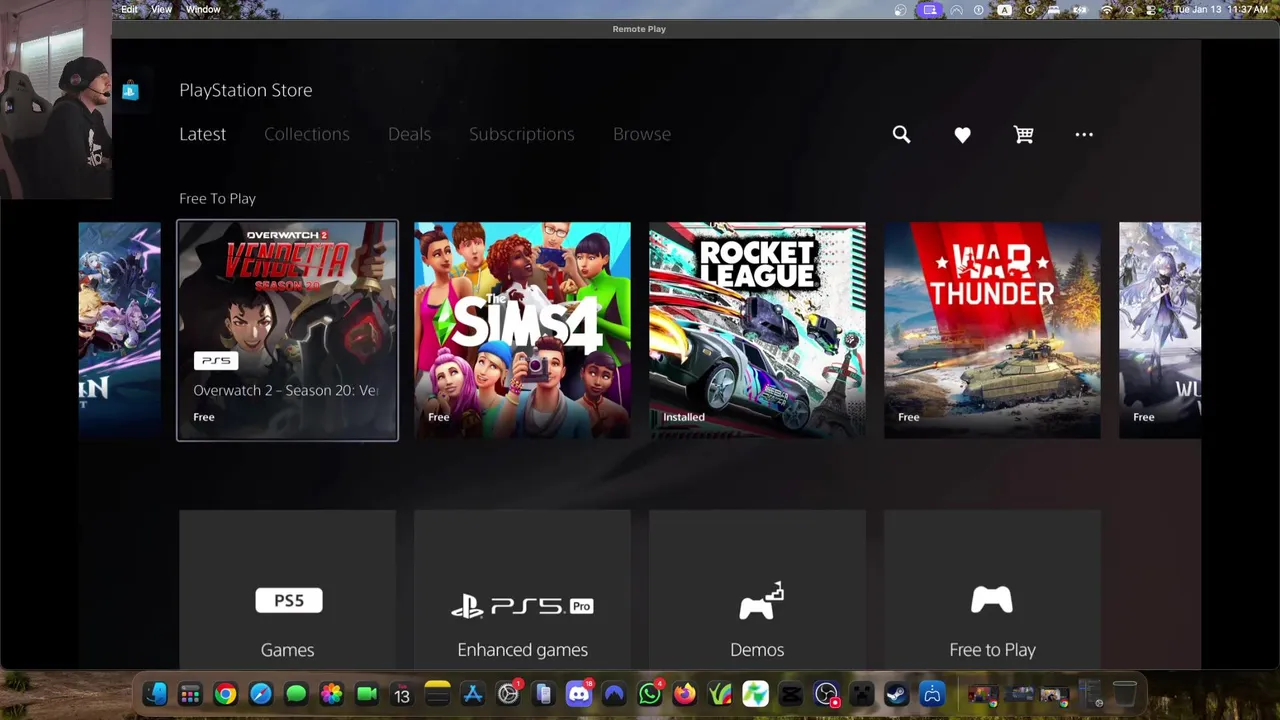Open the PS5 Pro Enhanced games tile

click(x=522, y=589)
